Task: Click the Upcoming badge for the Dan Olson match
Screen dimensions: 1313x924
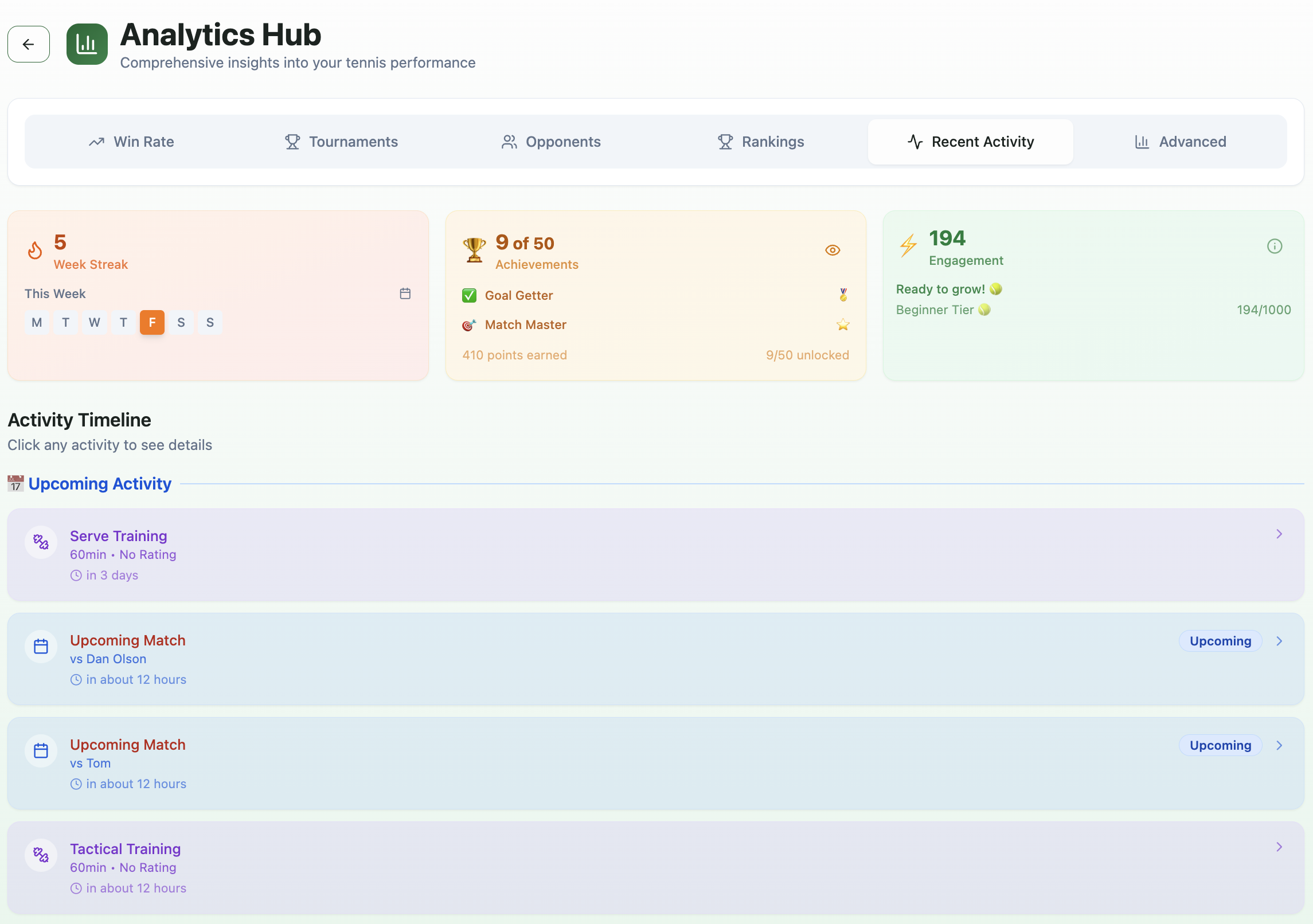Action: (1220, 641)
